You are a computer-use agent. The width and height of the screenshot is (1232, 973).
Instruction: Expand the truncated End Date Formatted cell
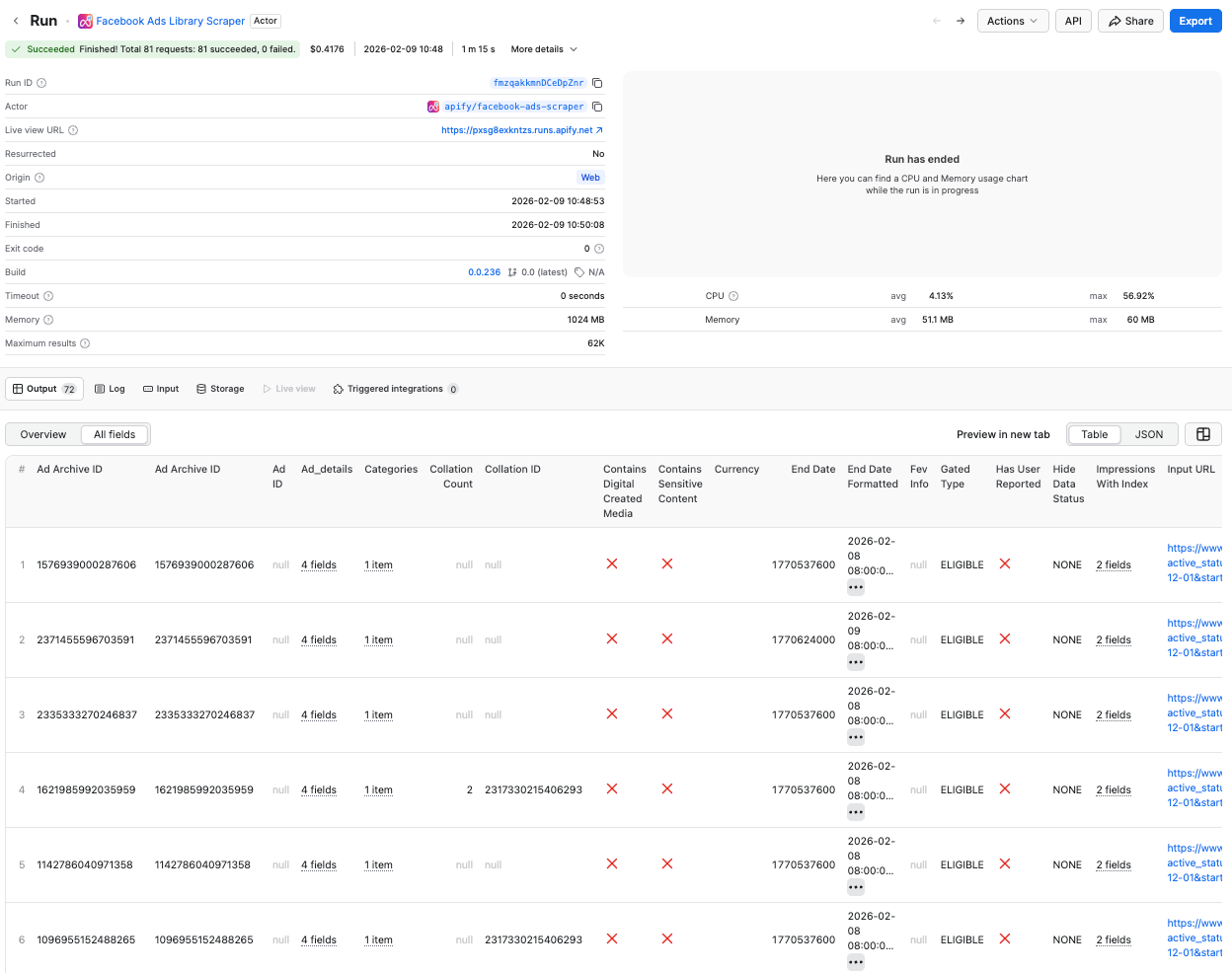click(855, 586)
